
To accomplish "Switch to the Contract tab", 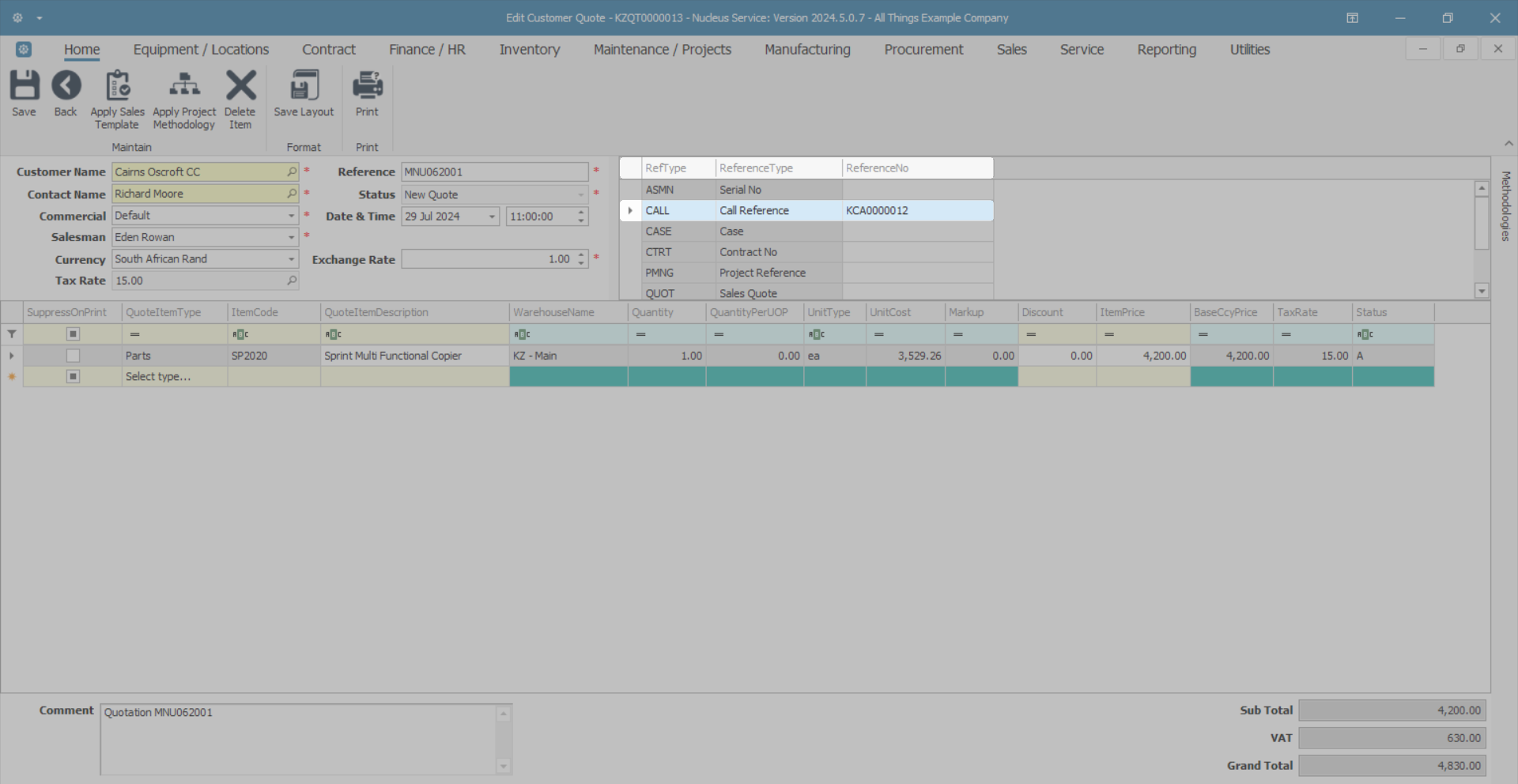I will tap(329, 49).
